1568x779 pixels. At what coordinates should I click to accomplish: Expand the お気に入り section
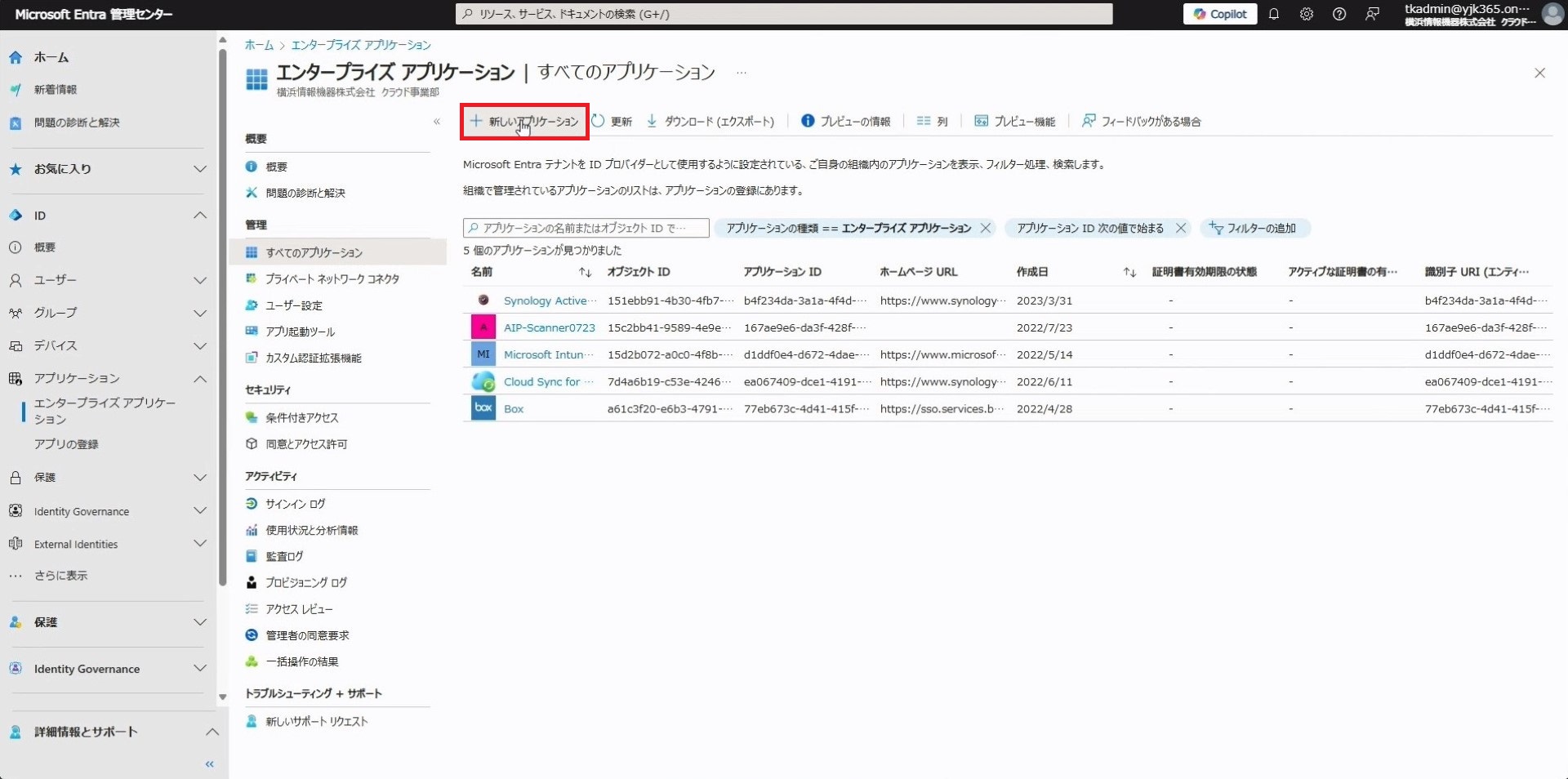(199, 169)
